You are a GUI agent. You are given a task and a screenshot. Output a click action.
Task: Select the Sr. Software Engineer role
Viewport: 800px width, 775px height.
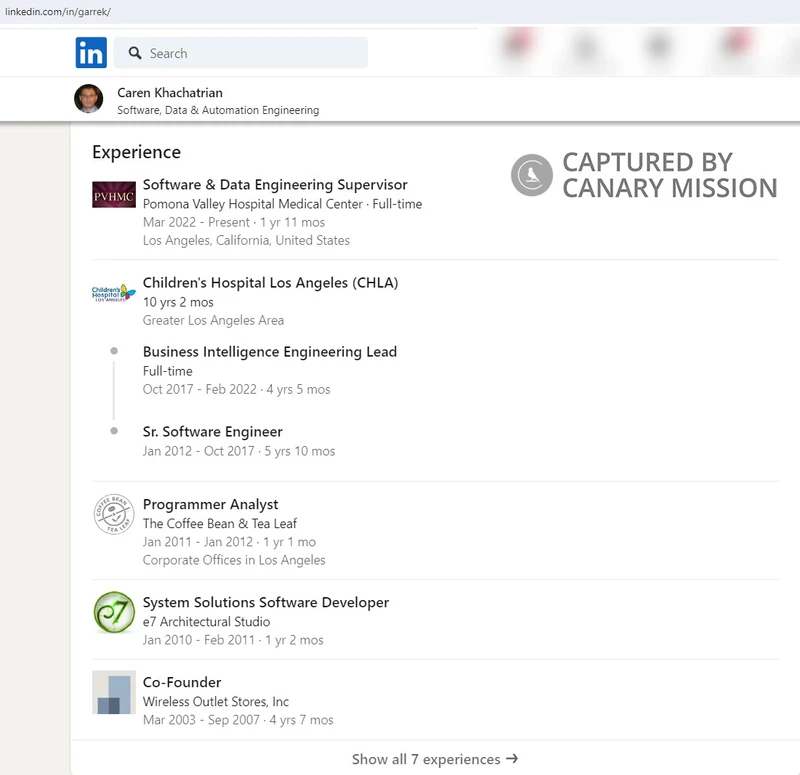coord(213,432)
